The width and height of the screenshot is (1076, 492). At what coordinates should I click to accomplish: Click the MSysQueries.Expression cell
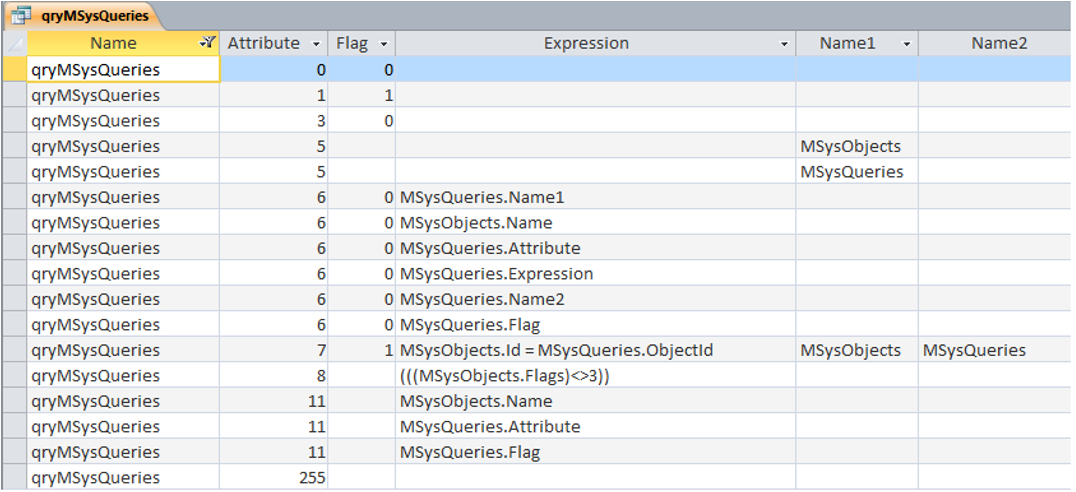596,274
